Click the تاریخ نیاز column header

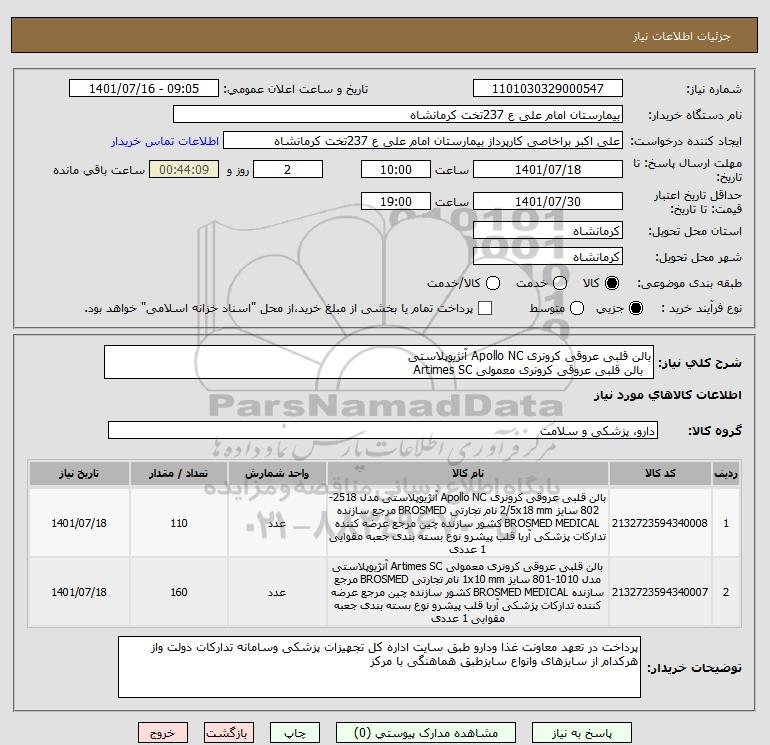pyautogui.click(x=79, y=473)
